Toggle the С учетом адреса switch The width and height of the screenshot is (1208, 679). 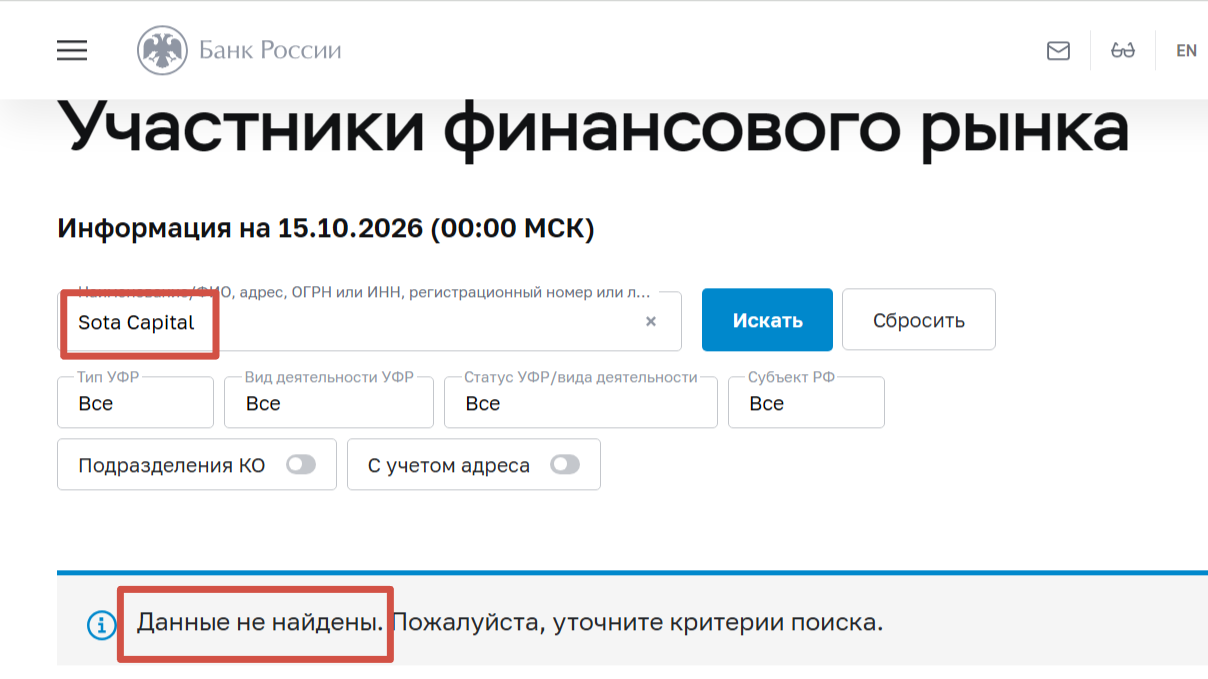(565, 465)
